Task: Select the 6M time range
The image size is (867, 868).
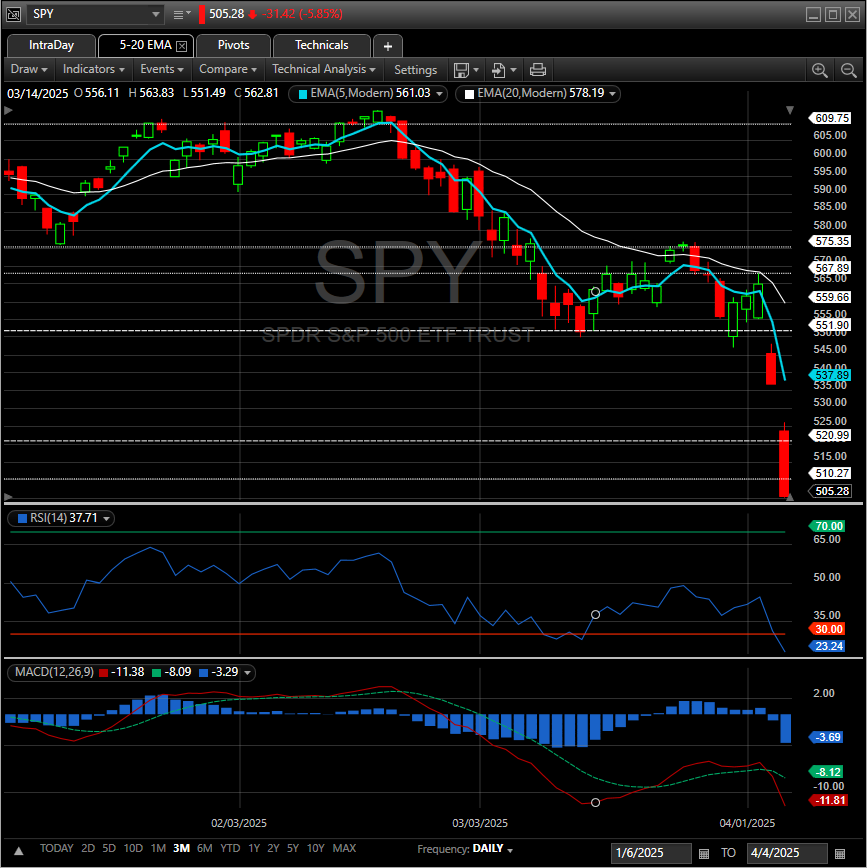Action: point(204,848)
